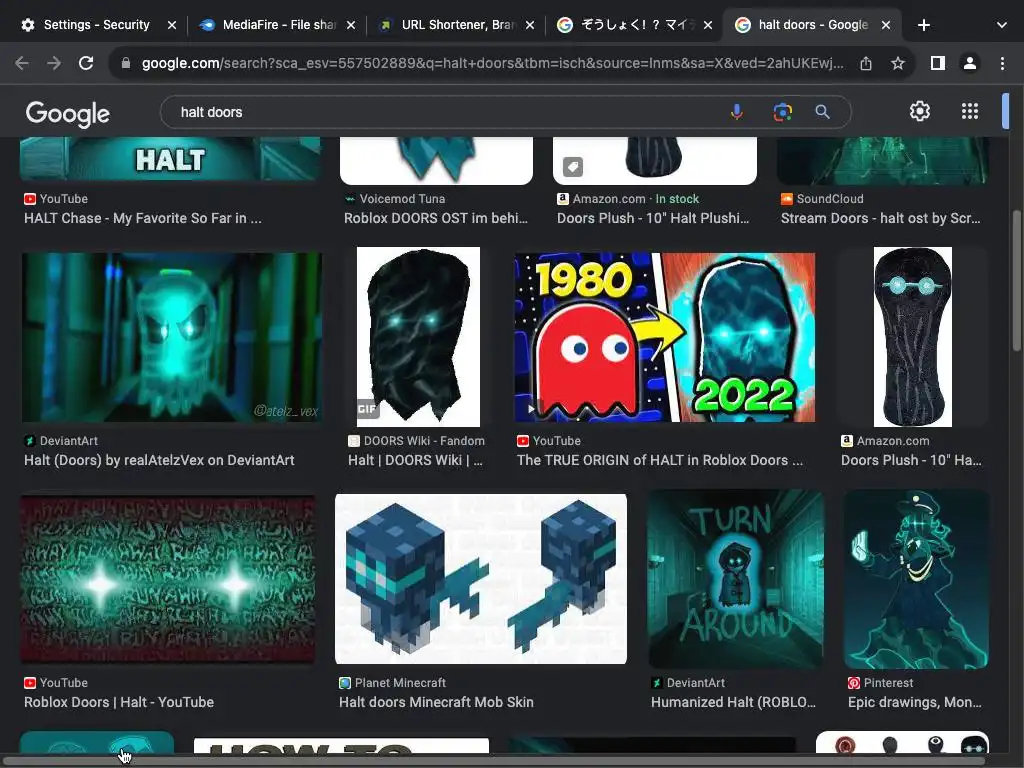Search by image with Google Lens
The height and width of the screenshot is (768, 1024).
point(782,112)
